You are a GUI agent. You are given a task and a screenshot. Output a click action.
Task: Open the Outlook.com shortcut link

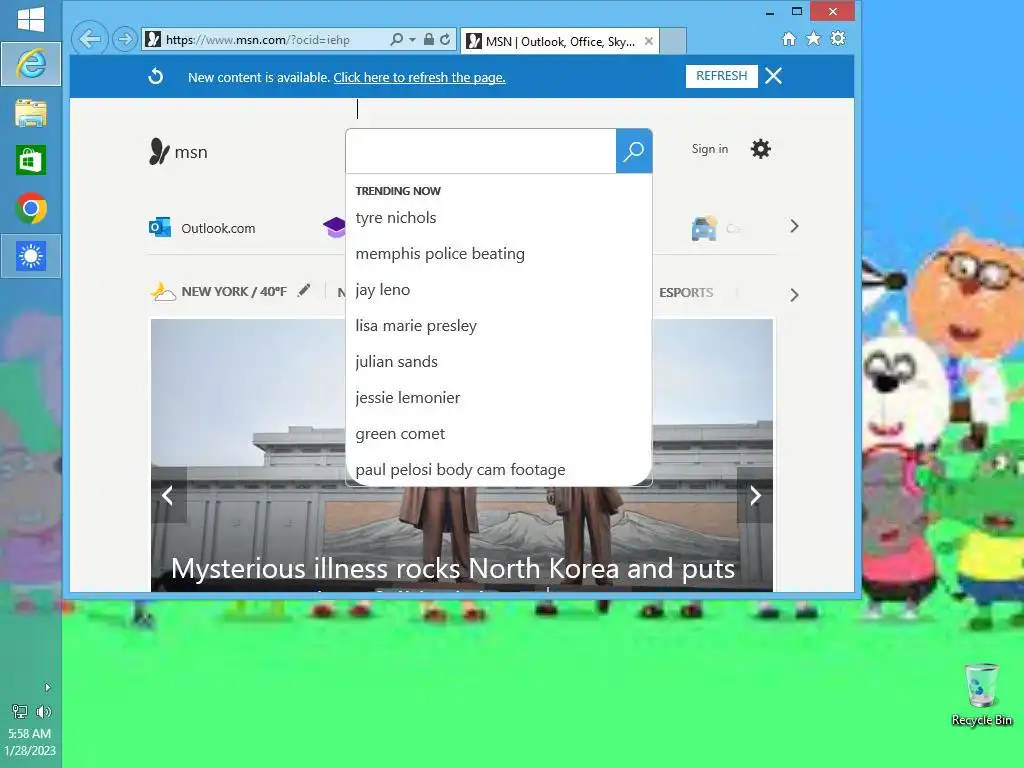pyautogui.click(x=218, y=229)
